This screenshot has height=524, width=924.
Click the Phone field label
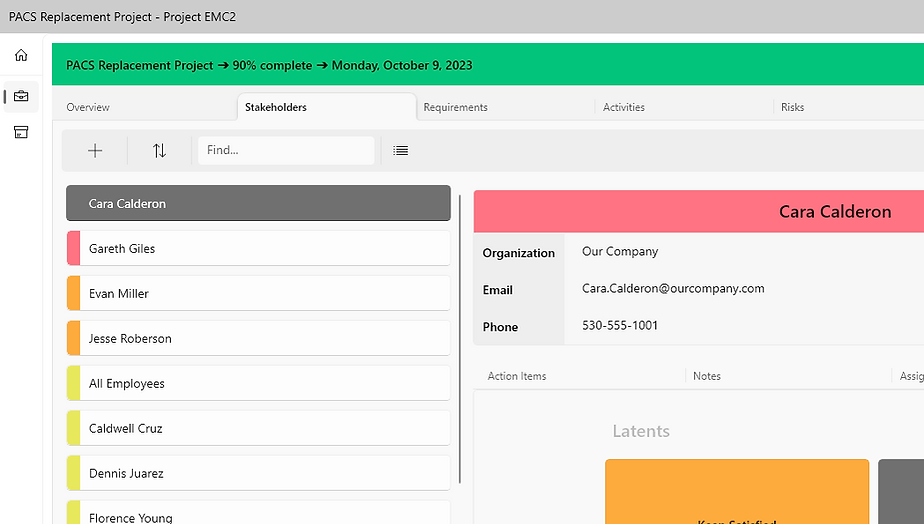500,327
